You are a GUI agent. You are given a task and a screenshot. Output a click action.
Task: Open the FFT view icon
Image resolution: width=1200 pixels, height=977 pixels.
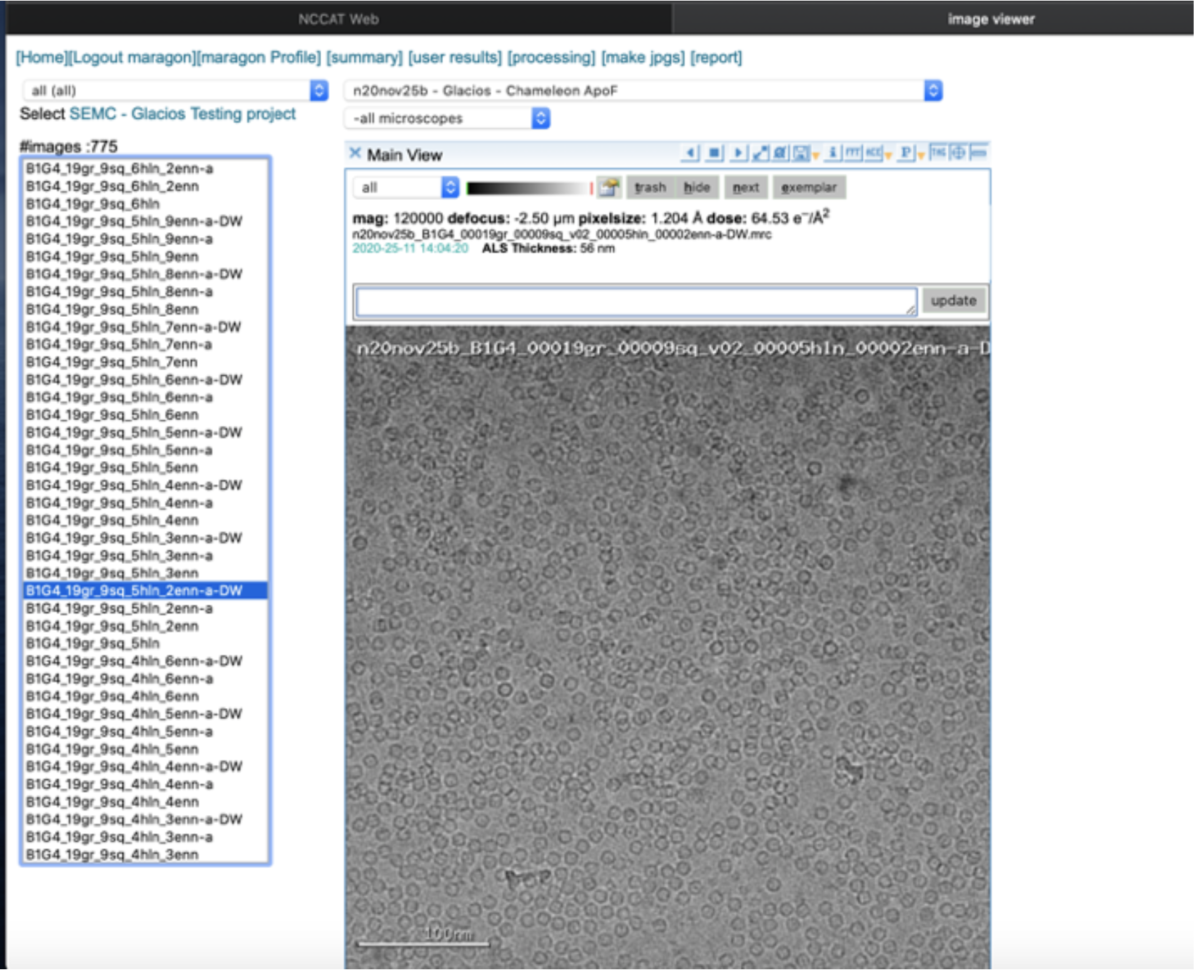[852, 153]
